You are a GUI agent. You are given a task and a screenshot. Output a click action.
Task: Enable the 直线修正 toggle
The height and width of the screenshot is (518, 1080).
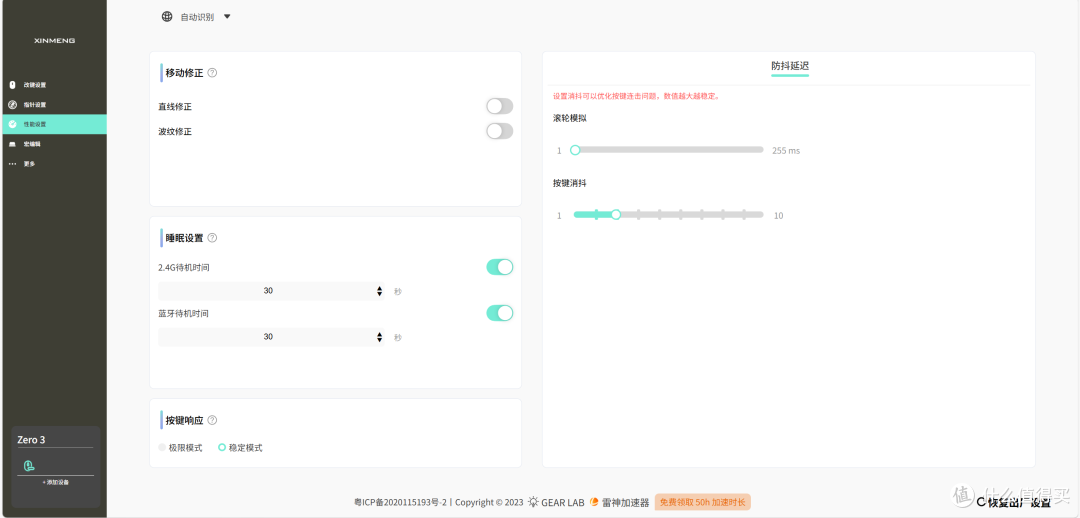pyautogui.click(x=499, y=106)
